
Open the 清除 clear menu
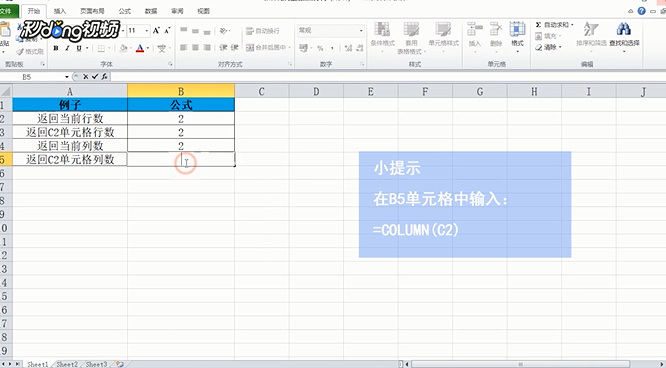pos(548,47)
